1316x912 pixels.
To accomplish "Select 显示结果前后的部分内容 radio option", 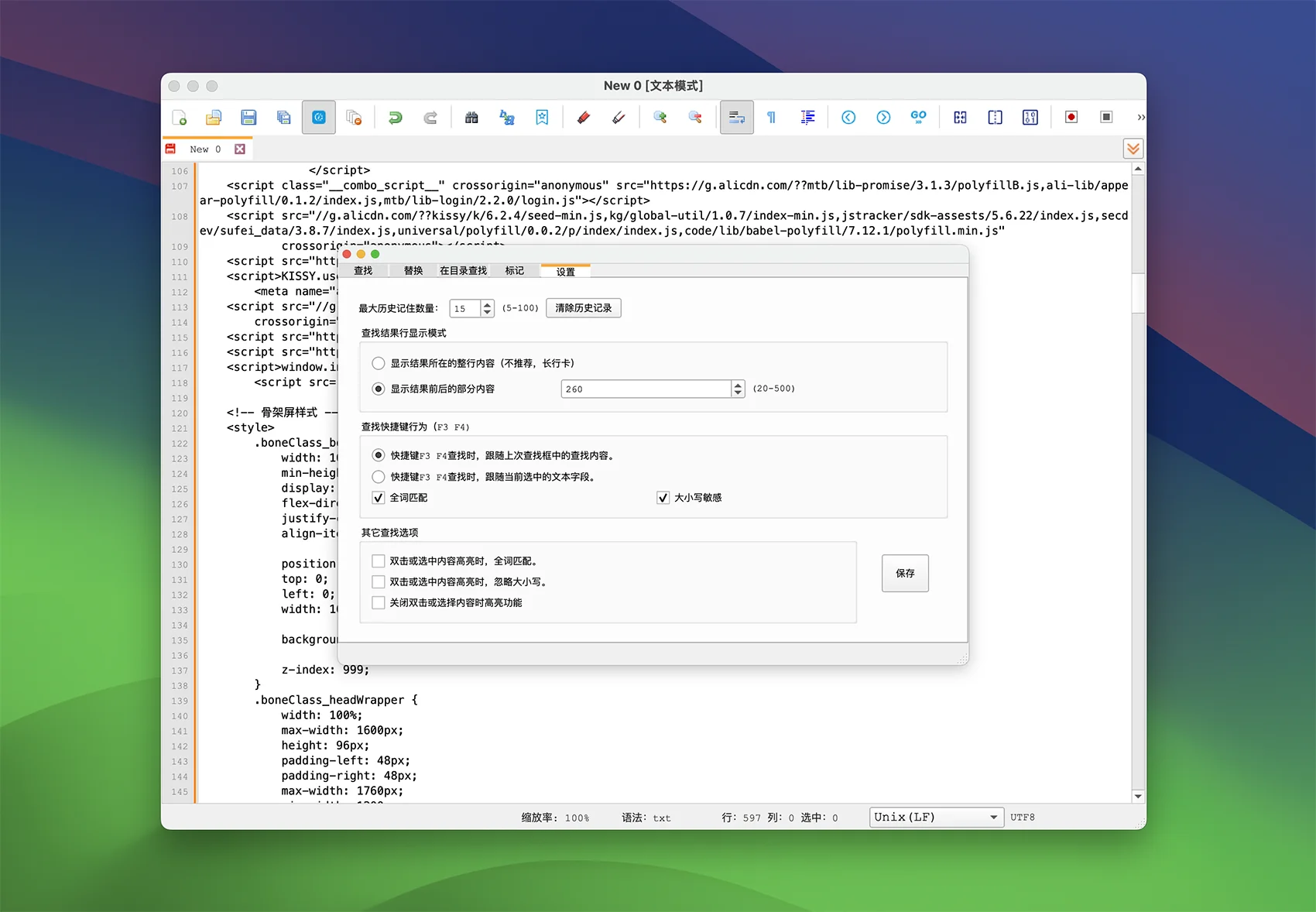I will click(x=379, y=389).
